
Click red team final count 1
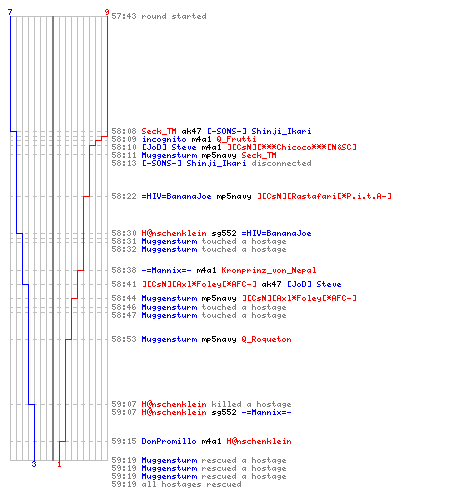[x=59, y=464]
